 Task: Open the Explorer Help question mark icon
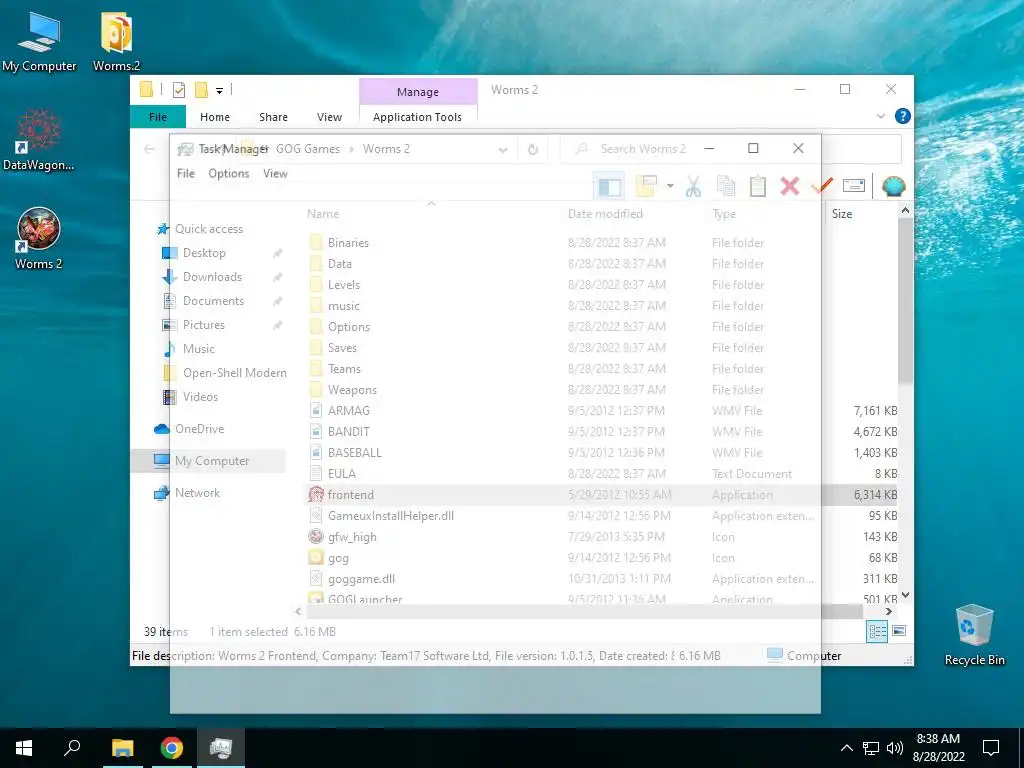point(903,116)
